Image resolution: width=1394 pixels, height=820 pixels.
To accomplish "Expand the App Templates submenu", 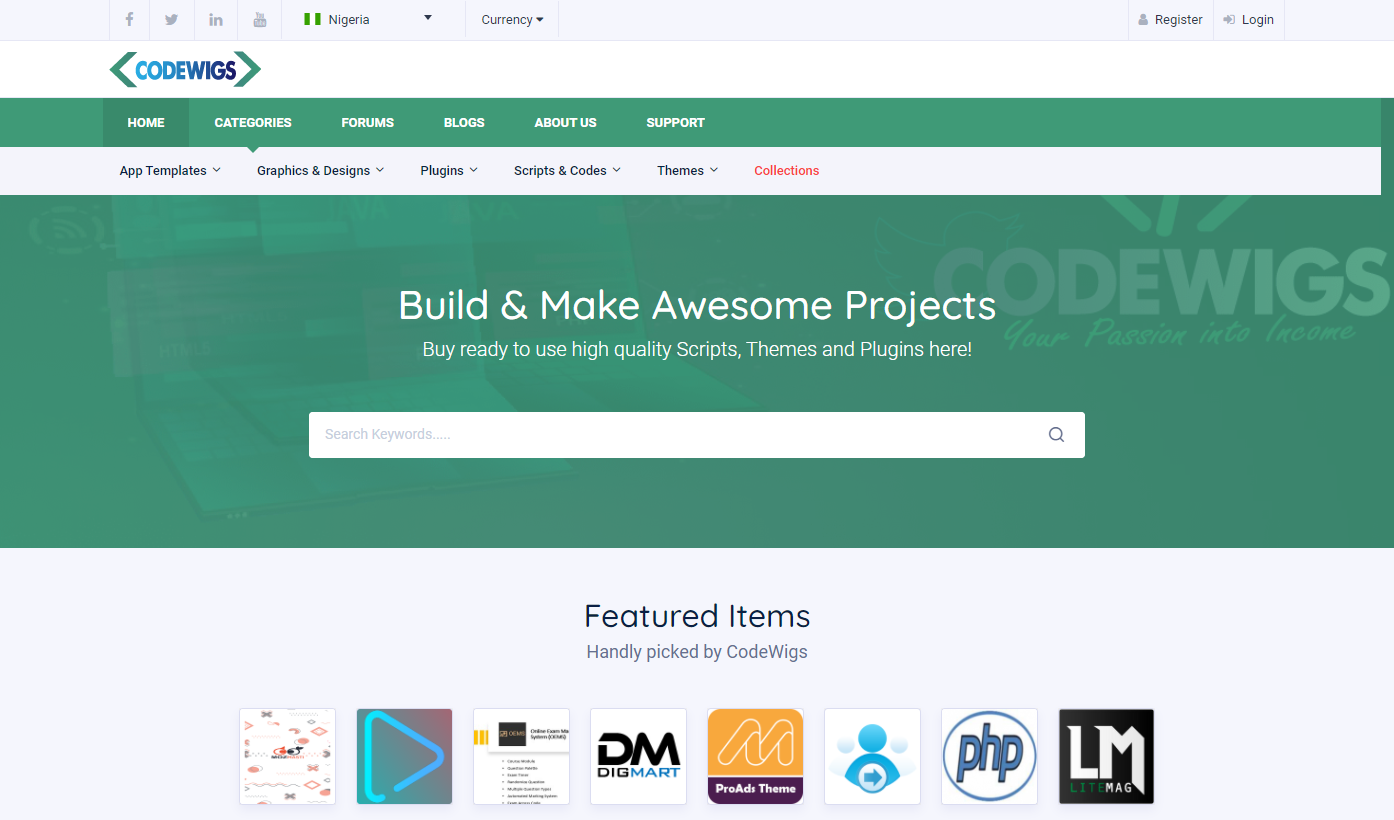I will pos(170,171).
